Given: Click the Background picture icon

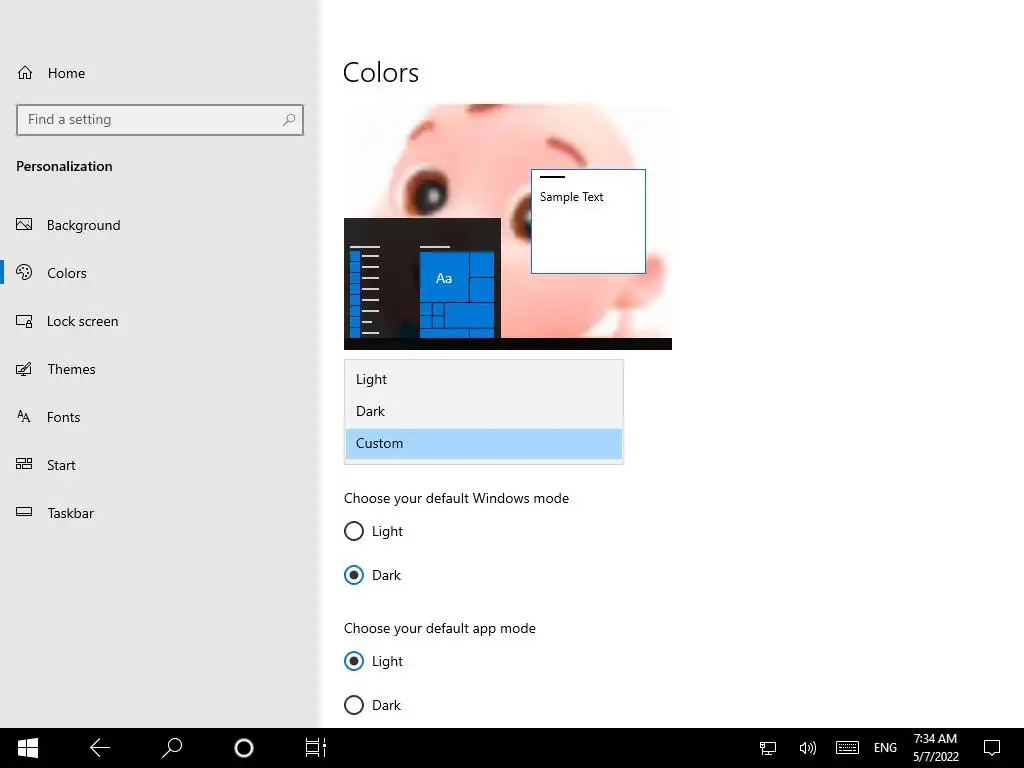Looking at the screenshot, I should (24, 225).
